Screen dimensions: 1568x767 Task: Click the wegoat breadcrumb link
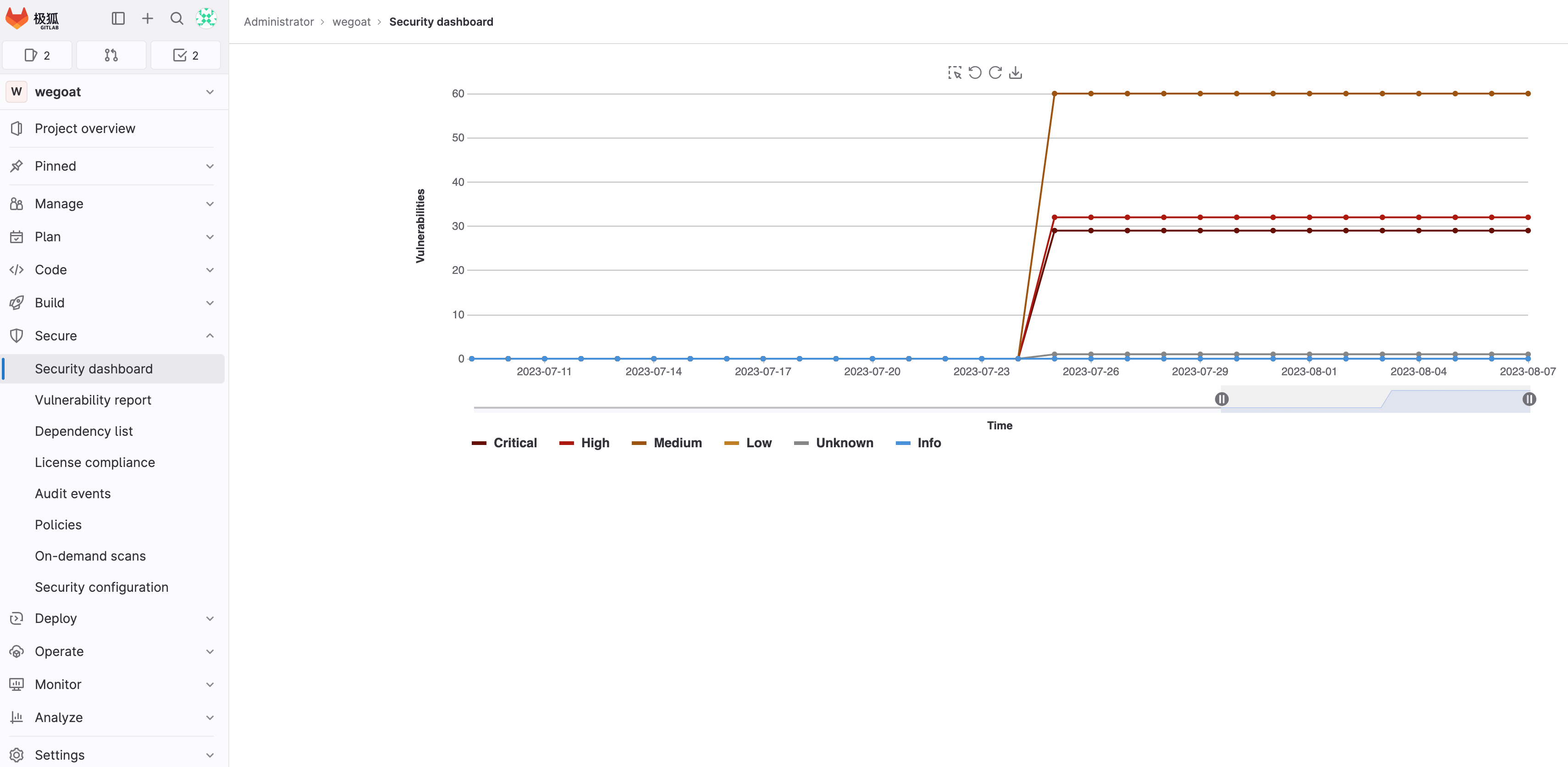coord(351,22)
